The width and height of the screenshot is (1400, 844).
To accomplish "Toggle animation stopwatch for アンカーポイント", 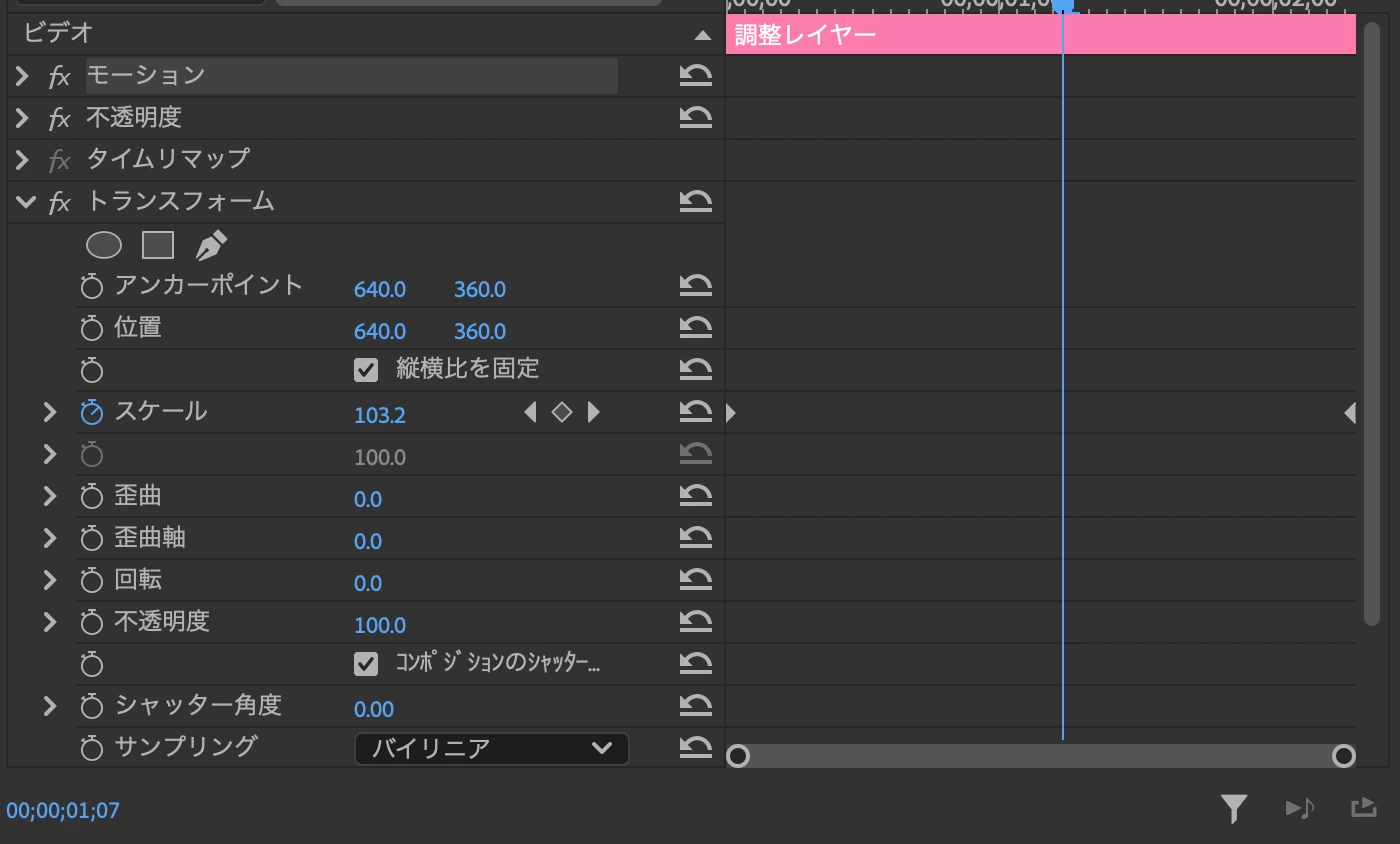I will (x=92, y=287).
